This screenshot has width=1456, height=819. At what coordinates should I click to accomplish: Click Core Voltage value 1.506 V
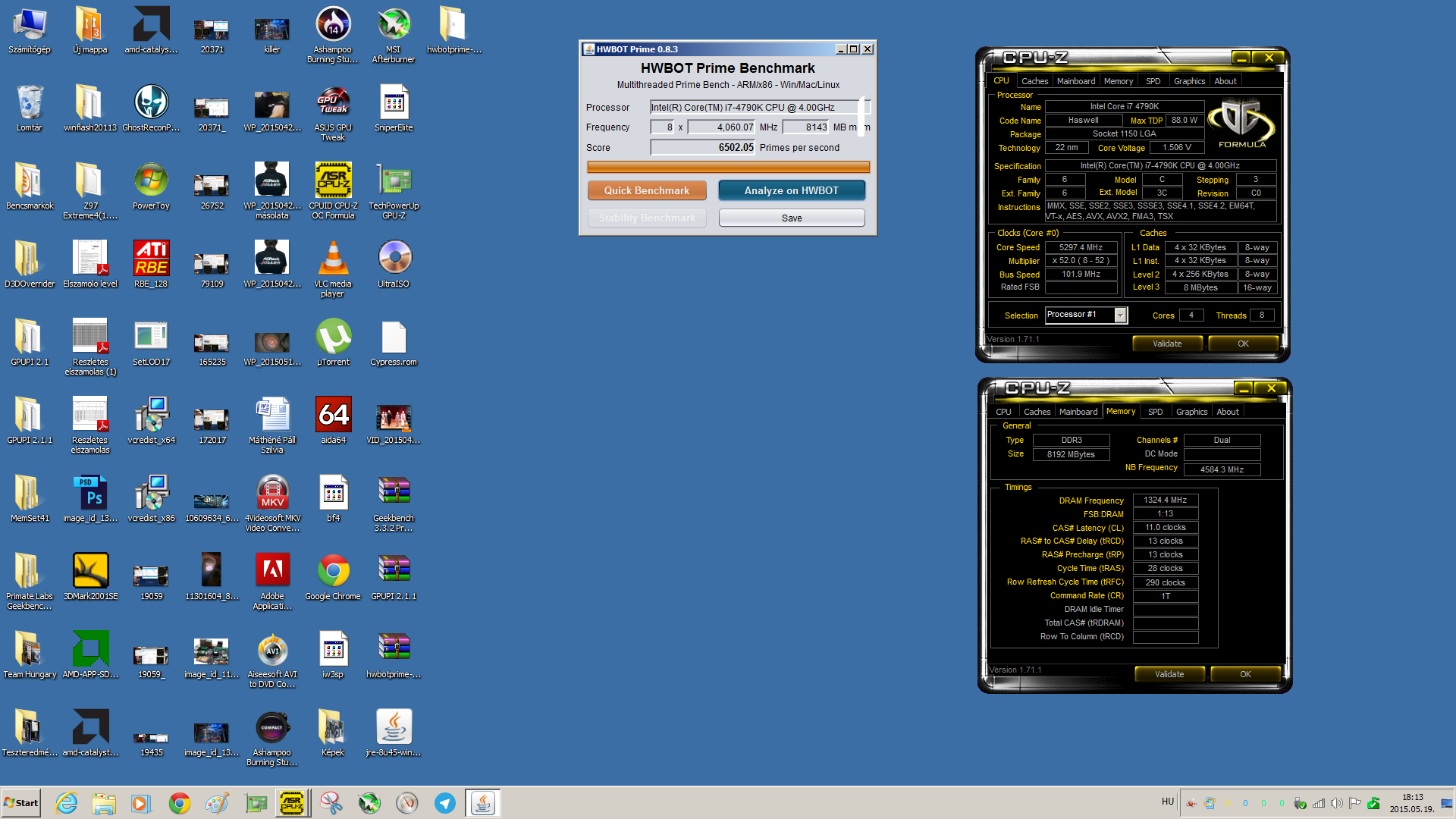click(x=1176, y=147)
